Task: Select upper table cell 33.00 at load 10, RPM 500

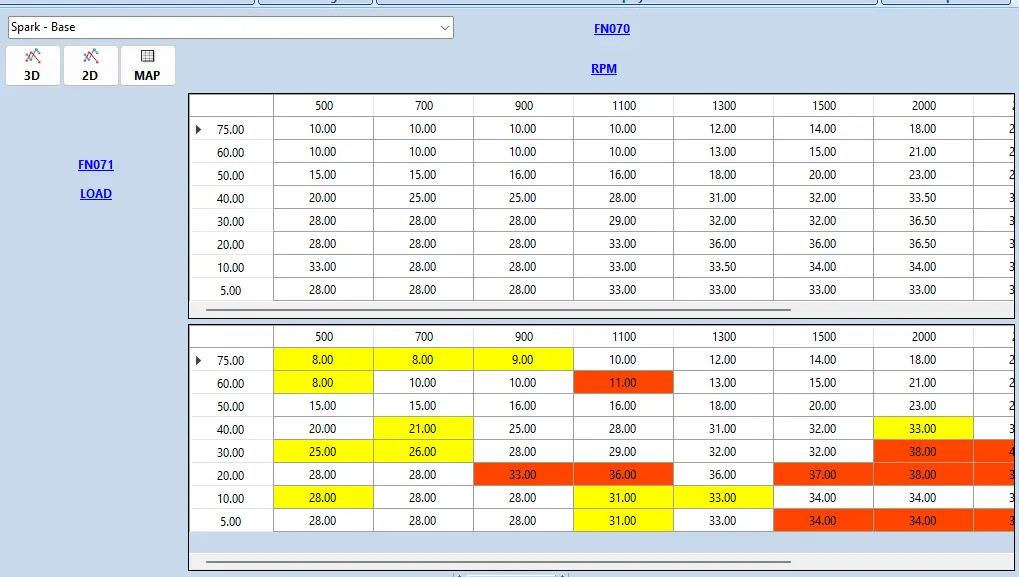Action: click(x=324, y=267)
